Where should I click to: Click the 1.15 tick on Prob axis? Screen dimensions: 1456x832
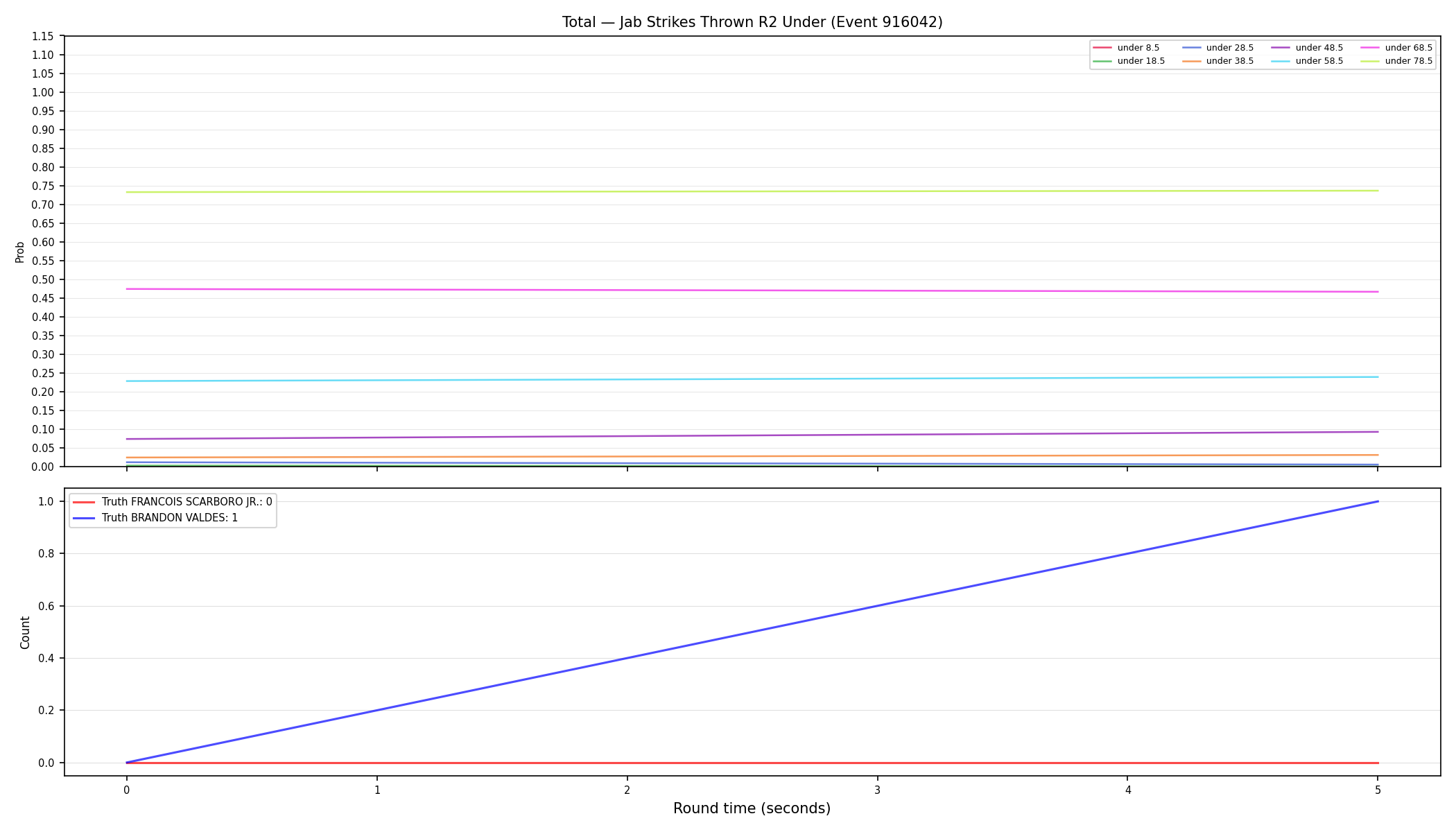pos(43,36)
